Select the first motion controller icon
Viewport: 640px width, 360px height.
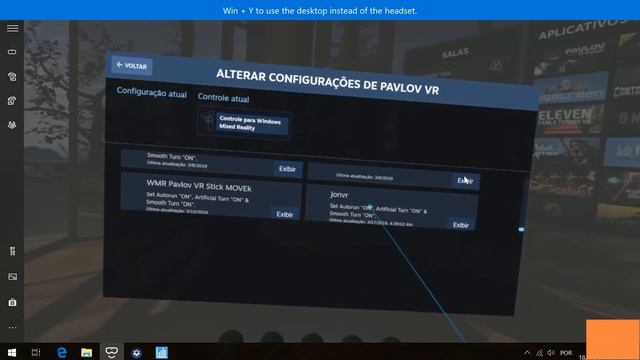(12, 76)
